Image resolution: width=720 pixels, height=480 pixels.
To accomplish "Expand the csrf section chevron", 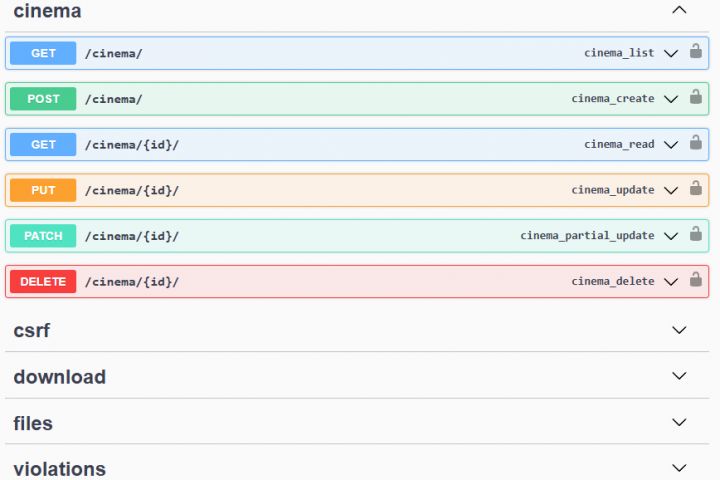I will pos(680,330).
